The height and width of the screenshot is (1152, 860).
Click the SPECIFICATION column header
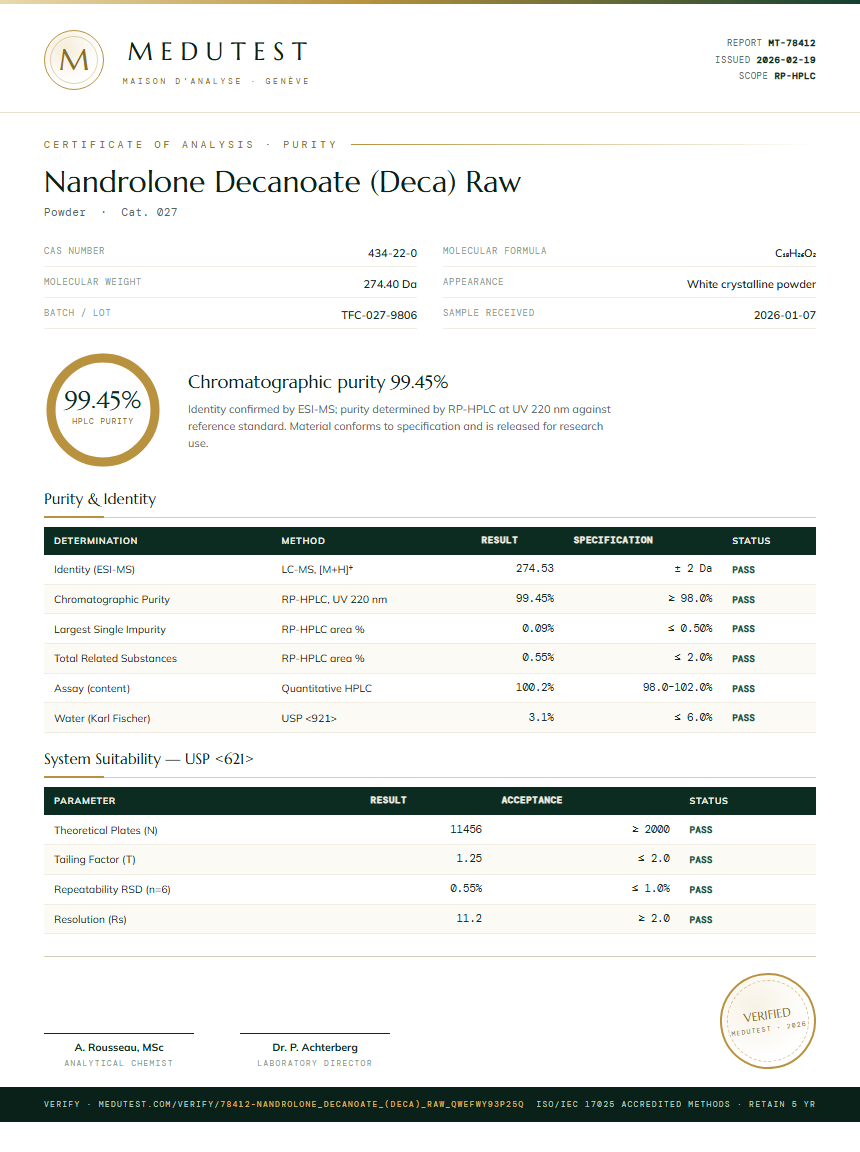pos(613,540)
